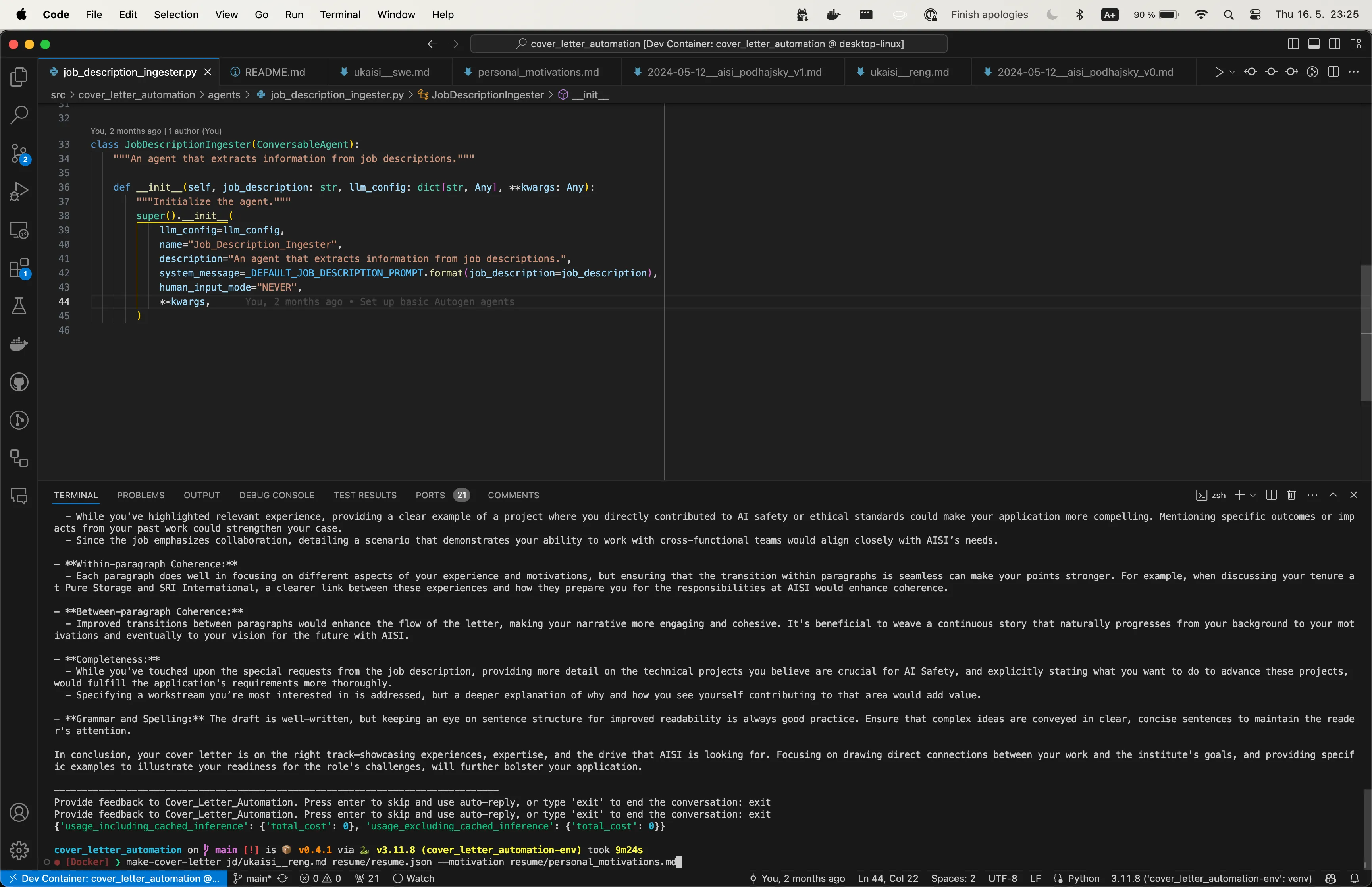Select Python interpreter 3.11.8 in status bar
The image size is (1372, 887).
click(1211, 878)
